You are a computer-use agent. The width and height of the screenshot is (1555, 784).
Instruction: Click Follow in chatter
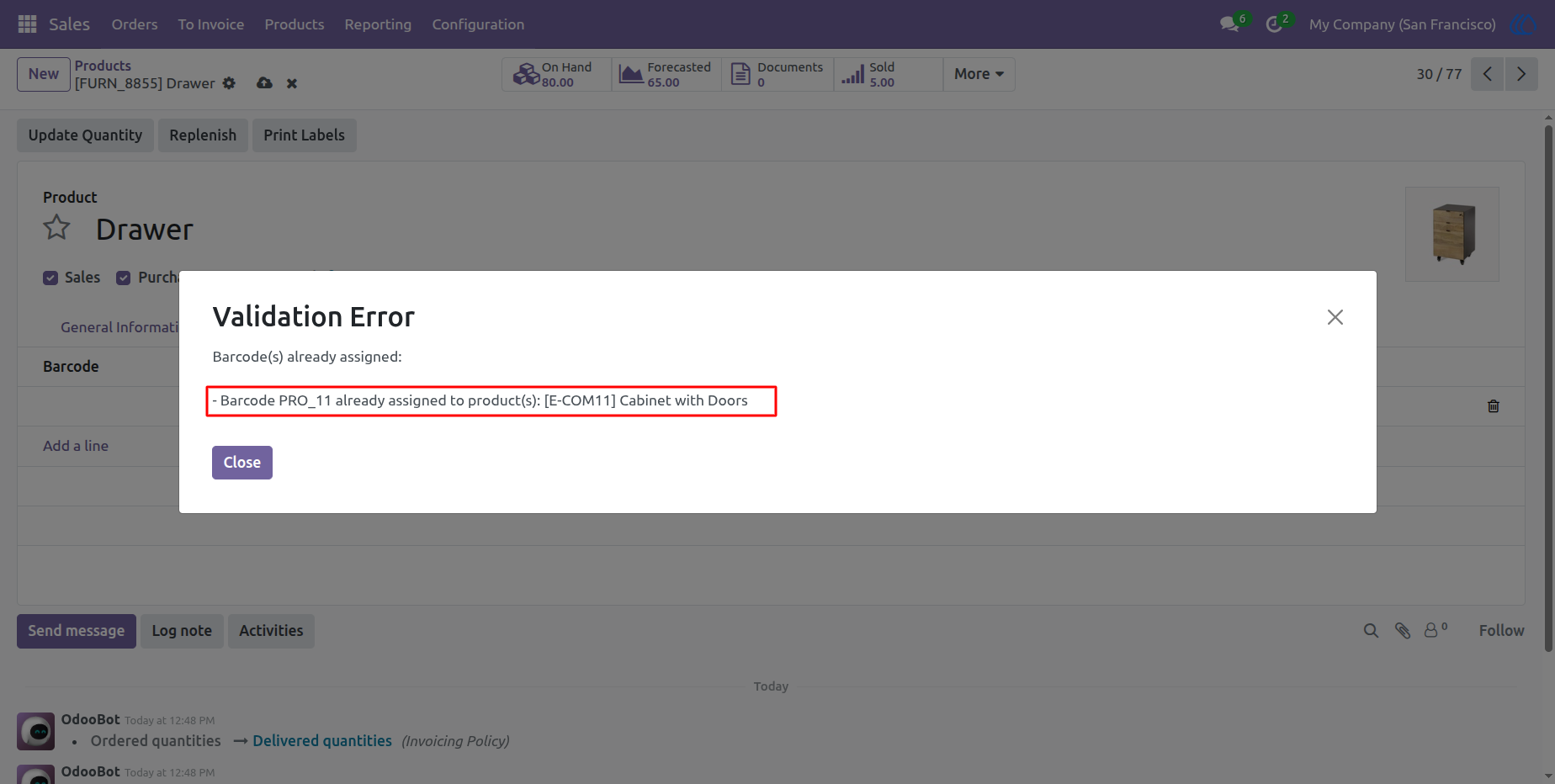click(x=1501, y=631)
